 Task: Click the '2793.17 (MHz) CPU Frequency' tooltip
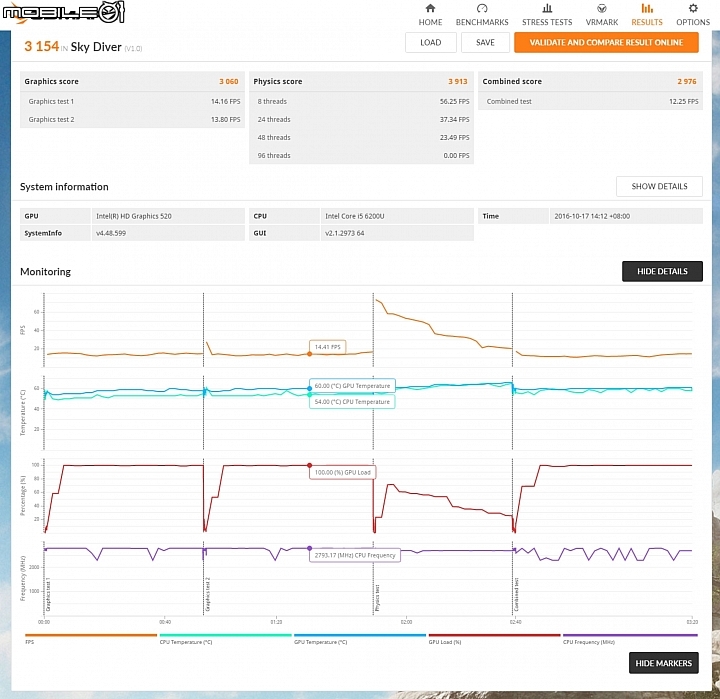pos(354,555)
